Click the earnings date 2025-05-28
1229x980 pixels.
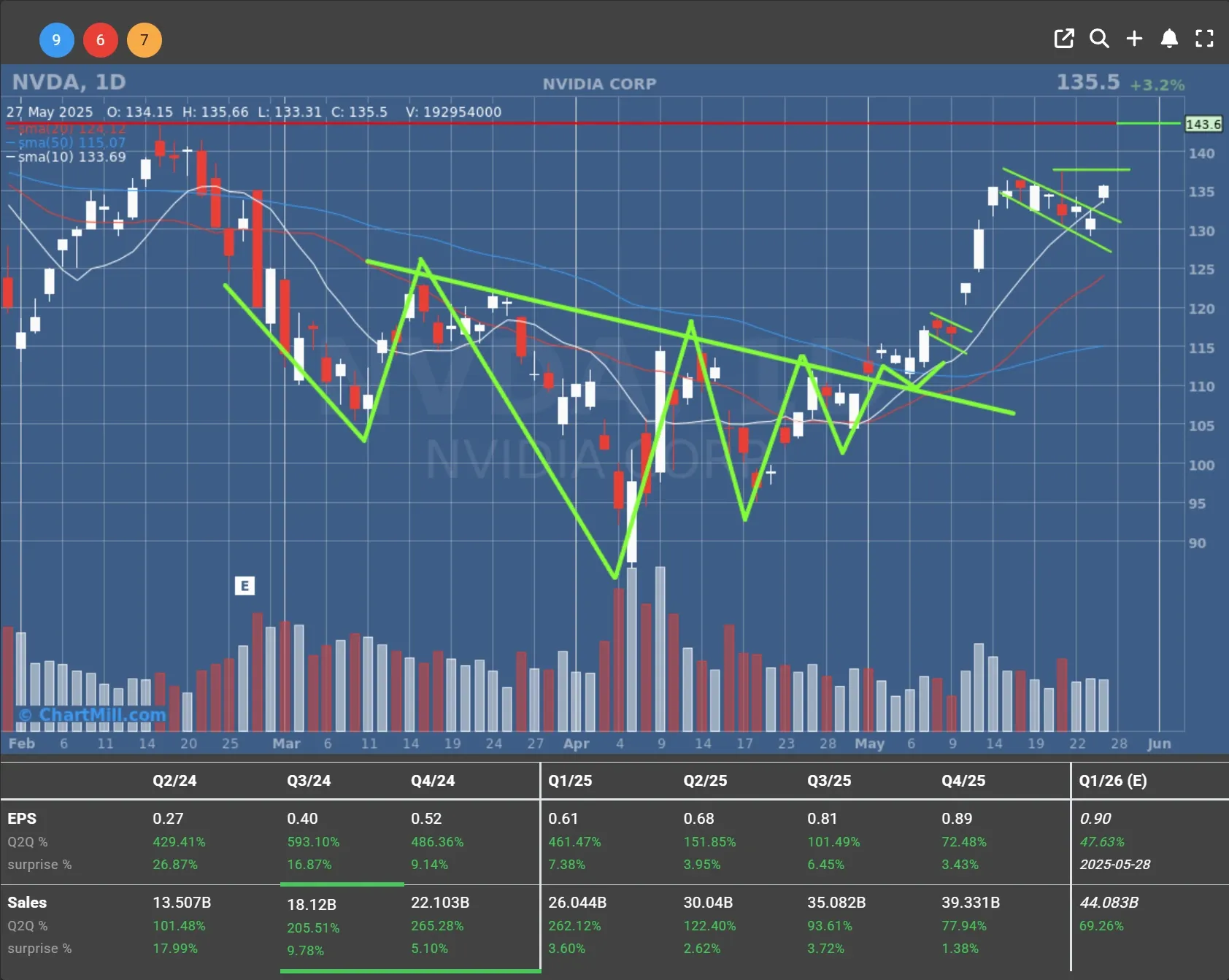coord(1115,865)
